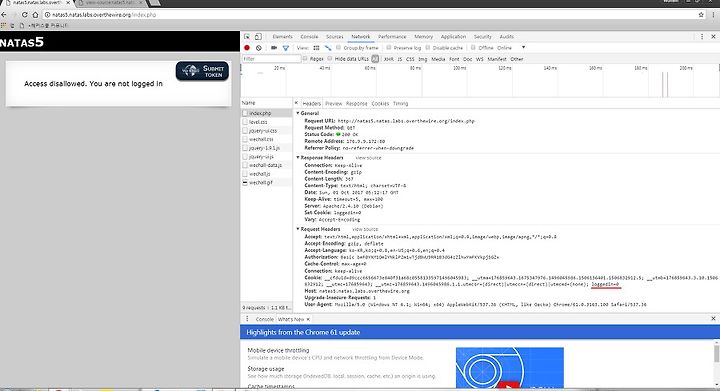This screenshot has height=391, width=720.
Task: Toggle device toolbar icon in DevTools
Action: 258,37
